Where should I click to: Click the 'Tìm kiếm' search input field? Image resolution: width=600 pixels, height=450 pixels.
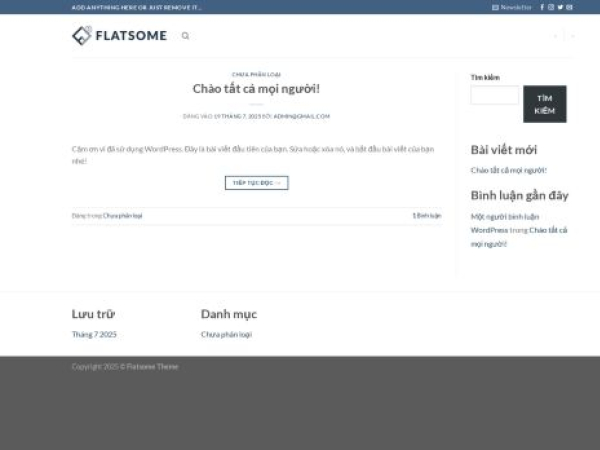coord(494,96)
